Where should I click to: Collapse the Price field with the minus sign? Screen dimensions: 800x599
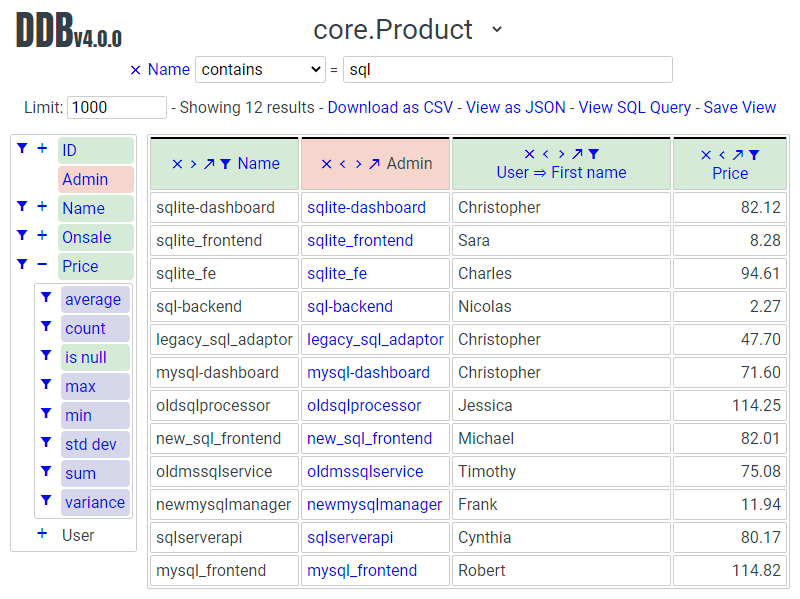click(42, 266)
